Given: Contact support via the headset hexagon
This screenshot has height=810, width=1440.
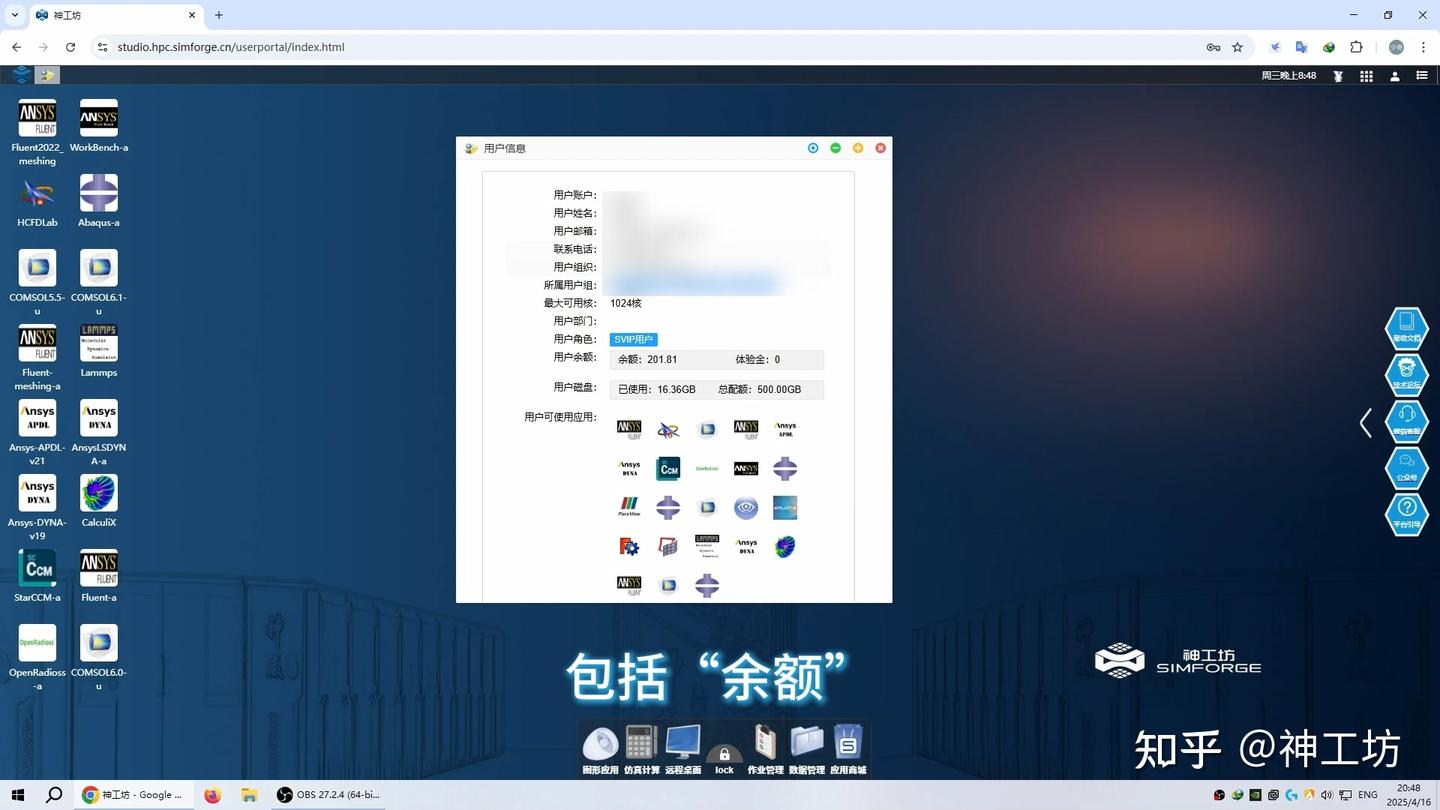Looking at the screenshot, I should 1406,421.
